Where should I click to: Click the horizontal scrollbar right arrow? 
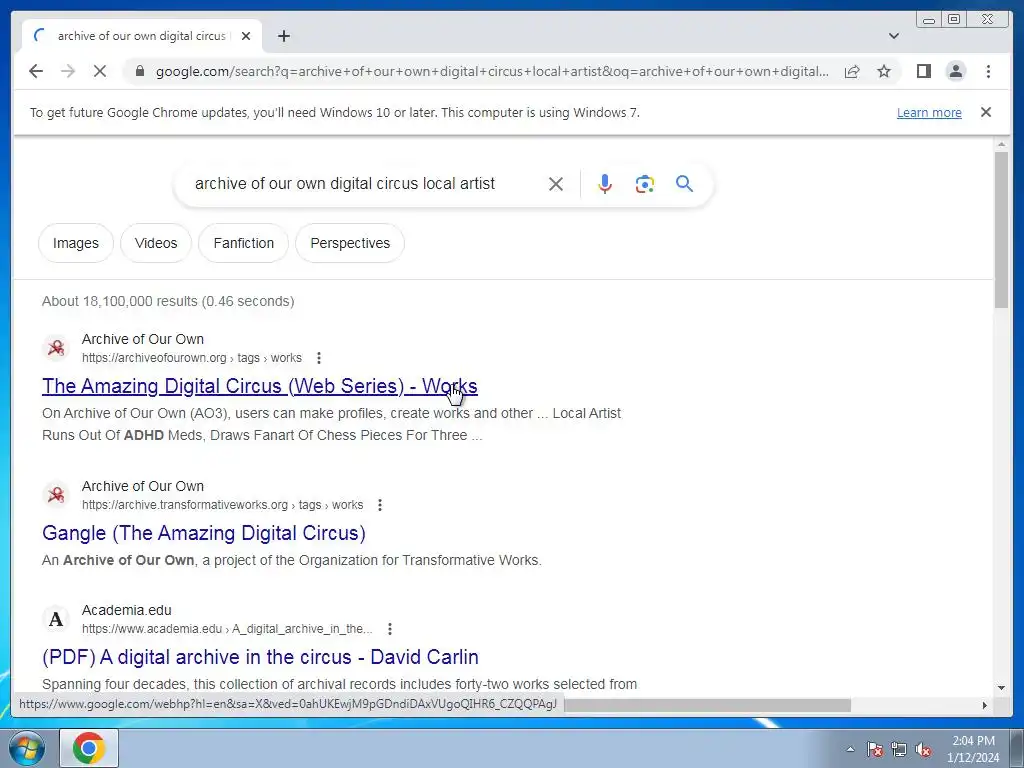985,705
